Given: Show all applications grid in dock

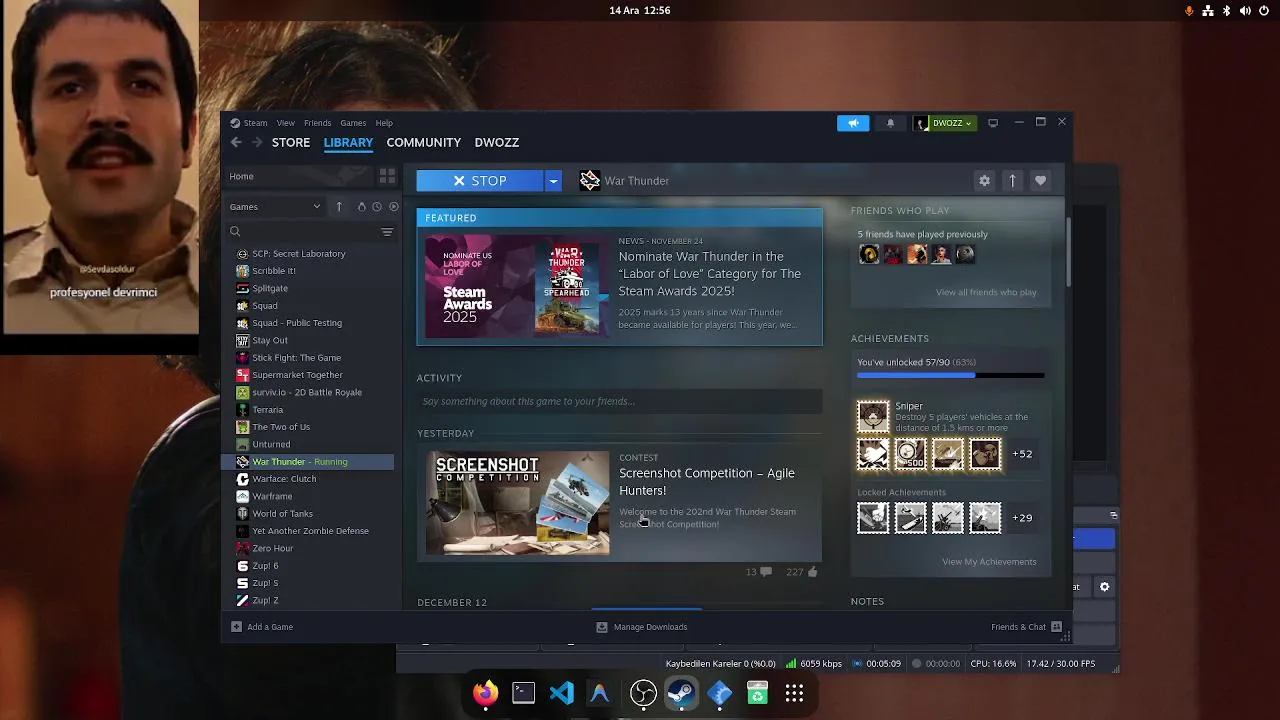Looking at the screenshot, I should pyautogui.click(x=794, y=693).
